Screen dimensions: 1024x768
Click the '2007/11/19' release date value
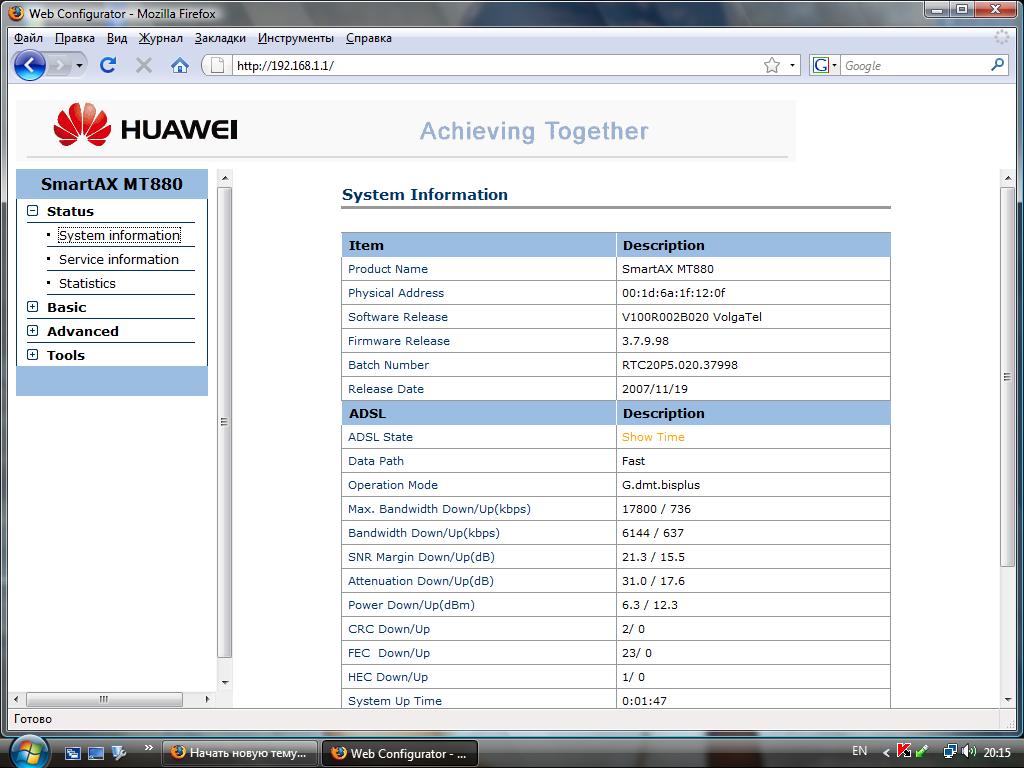tap(655, 389)
